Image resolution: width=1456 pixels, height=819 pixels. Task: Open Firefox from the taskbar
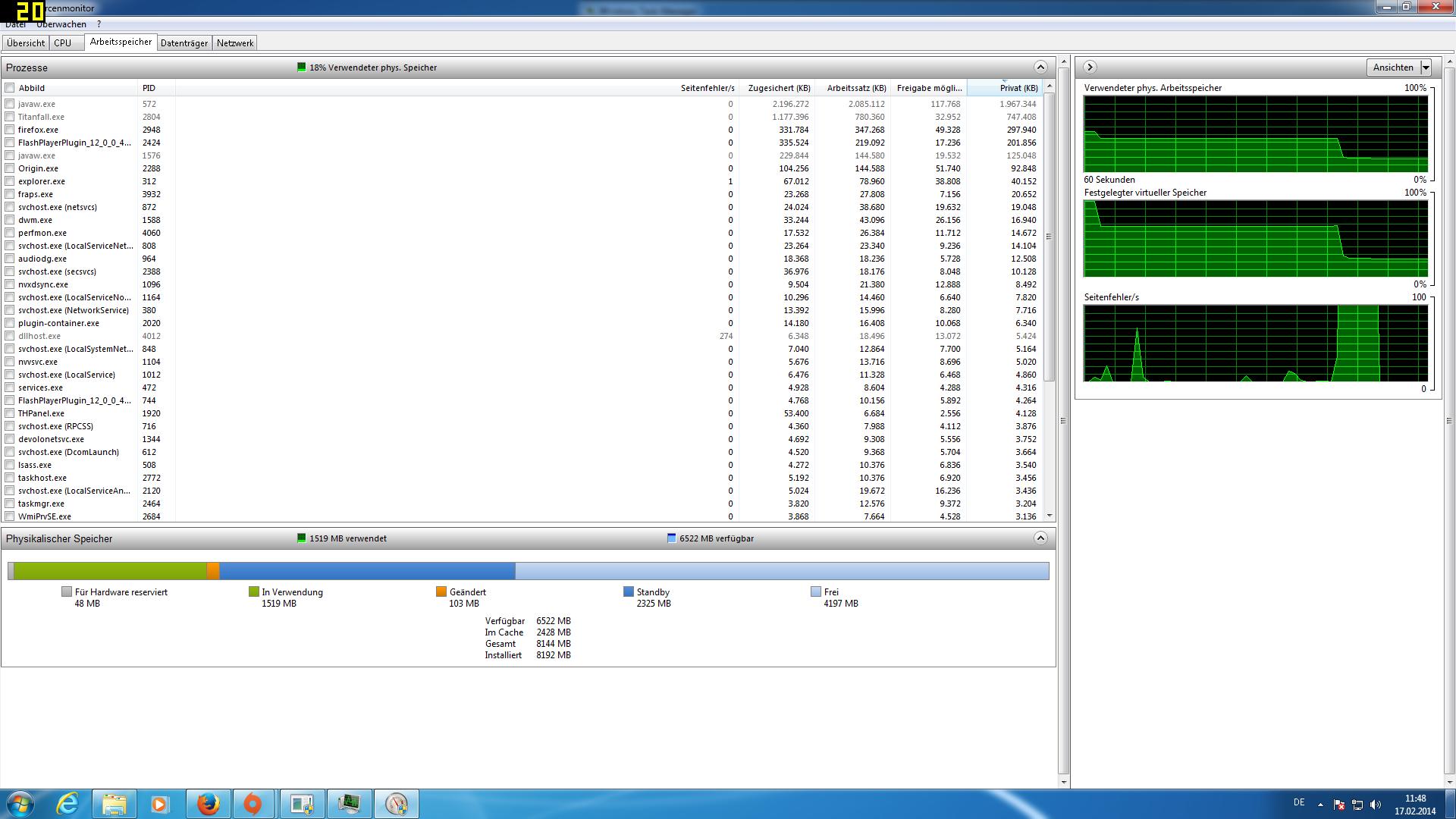(208, 804)
